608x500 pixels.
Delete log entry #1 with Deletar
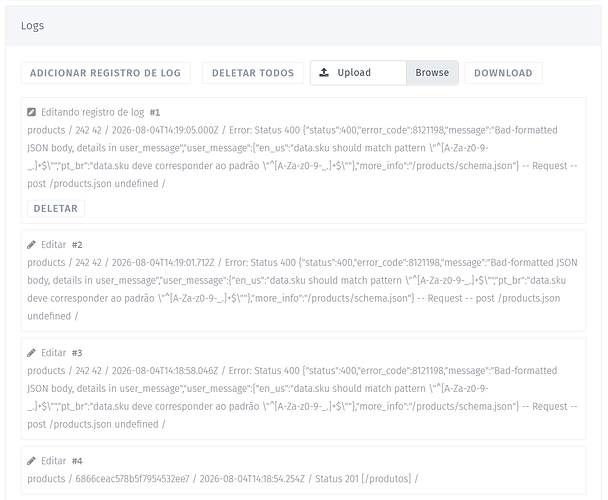click(56, 208)
